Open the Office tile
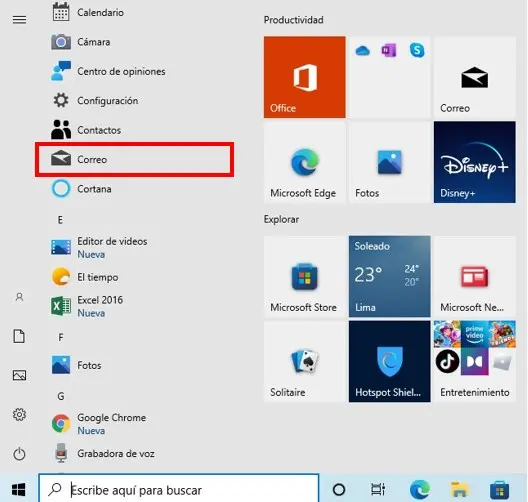The height and width of the screenshot is (502, 528). 304,77
